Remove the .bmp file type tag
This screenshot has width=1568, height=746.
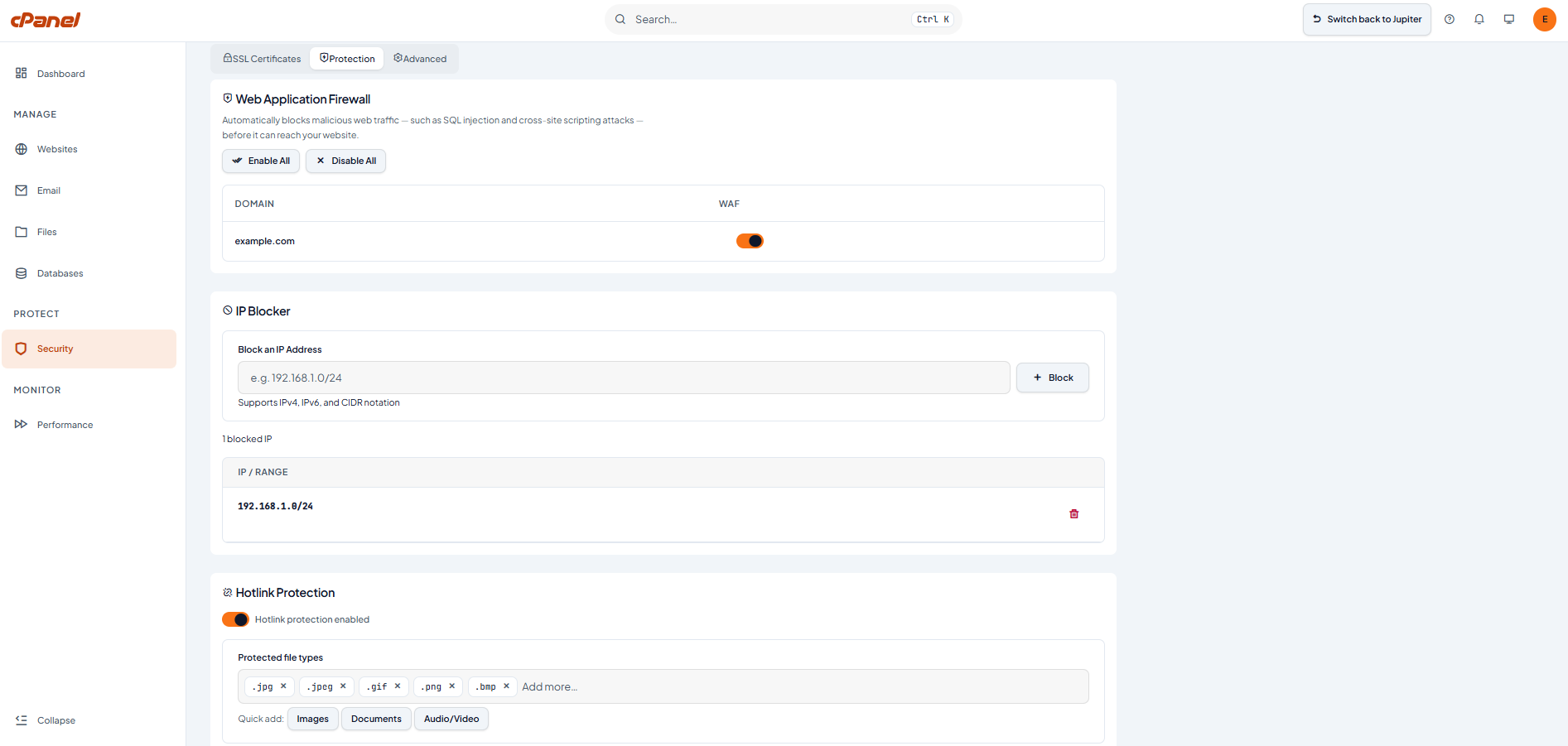click(506, 686)
